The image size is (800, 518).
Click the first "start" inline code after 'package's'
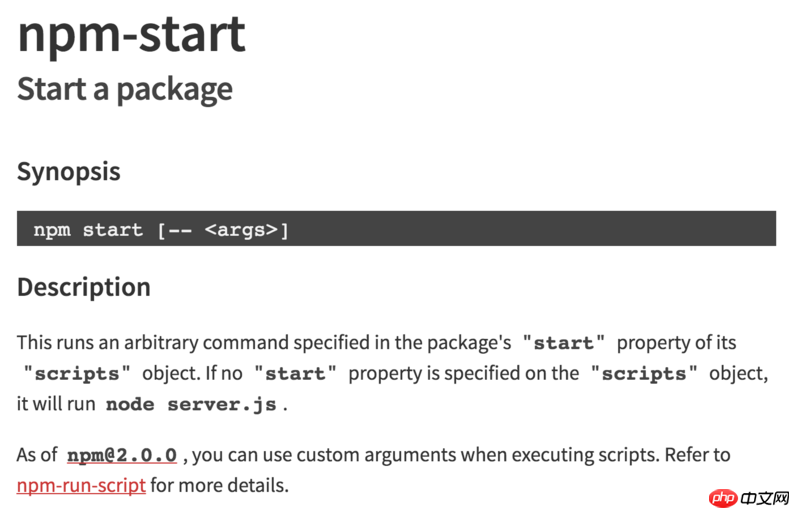point(564,343)
